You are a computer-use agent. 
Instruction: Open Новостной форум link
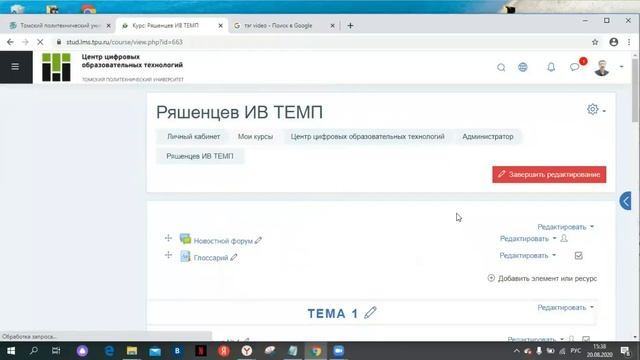click(x=223, y=241)
